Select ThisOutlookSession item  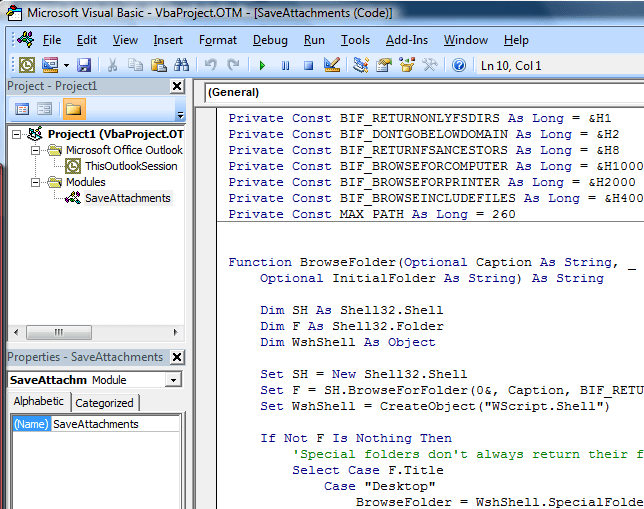[x=131, y=166]
